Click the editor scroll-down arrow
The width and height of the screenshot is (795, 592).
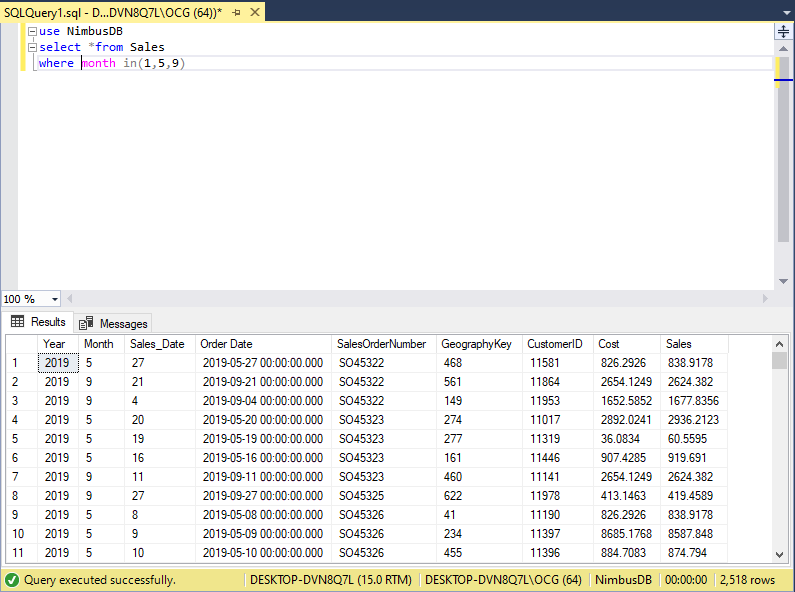coord(783,281)
